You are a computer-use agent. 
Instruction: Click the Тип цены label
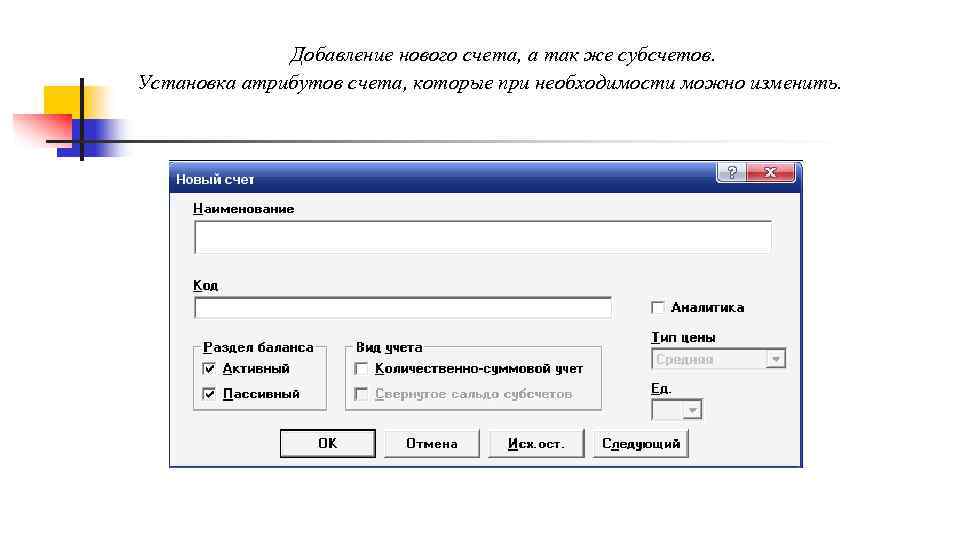683,337
